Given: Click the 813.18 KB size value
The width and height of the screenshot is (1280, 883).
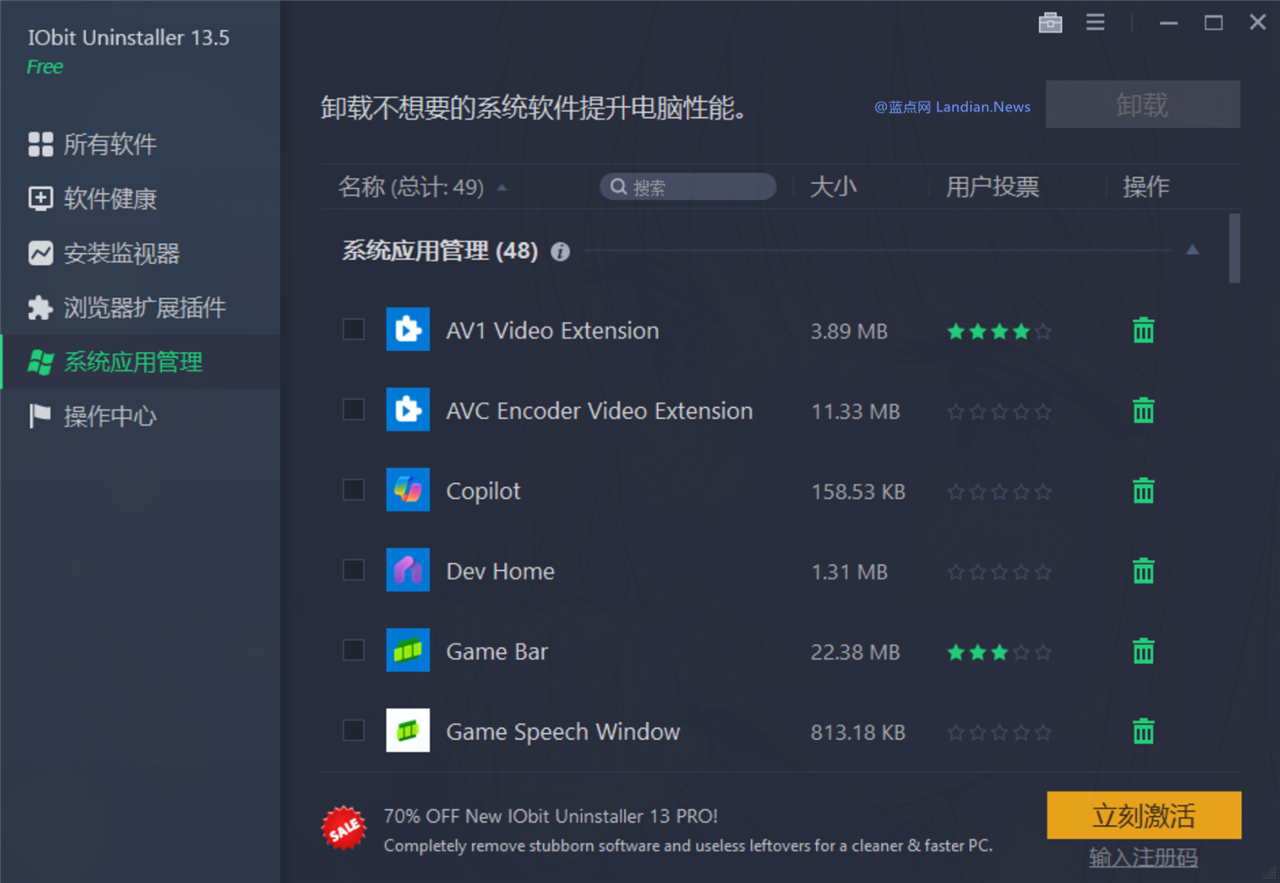Looking at the screenshot, I should 858,732.
